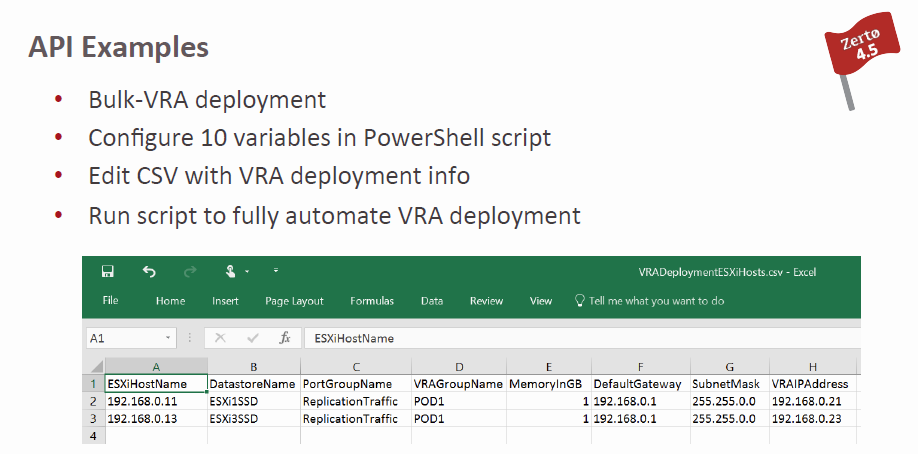Screen dimensions: 918x454
Task: Select column C header
Action: pyautogui.click(x=356, y=367)
